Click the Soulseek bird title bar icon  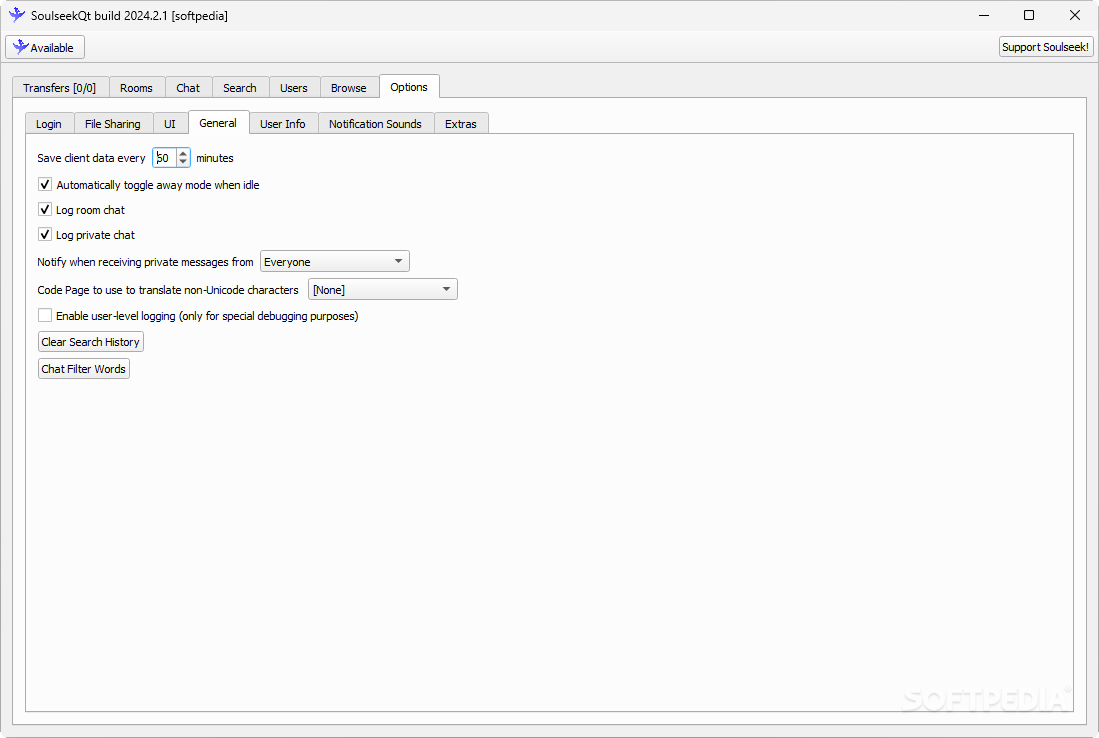pyautogui.click(x=17, y=15)
